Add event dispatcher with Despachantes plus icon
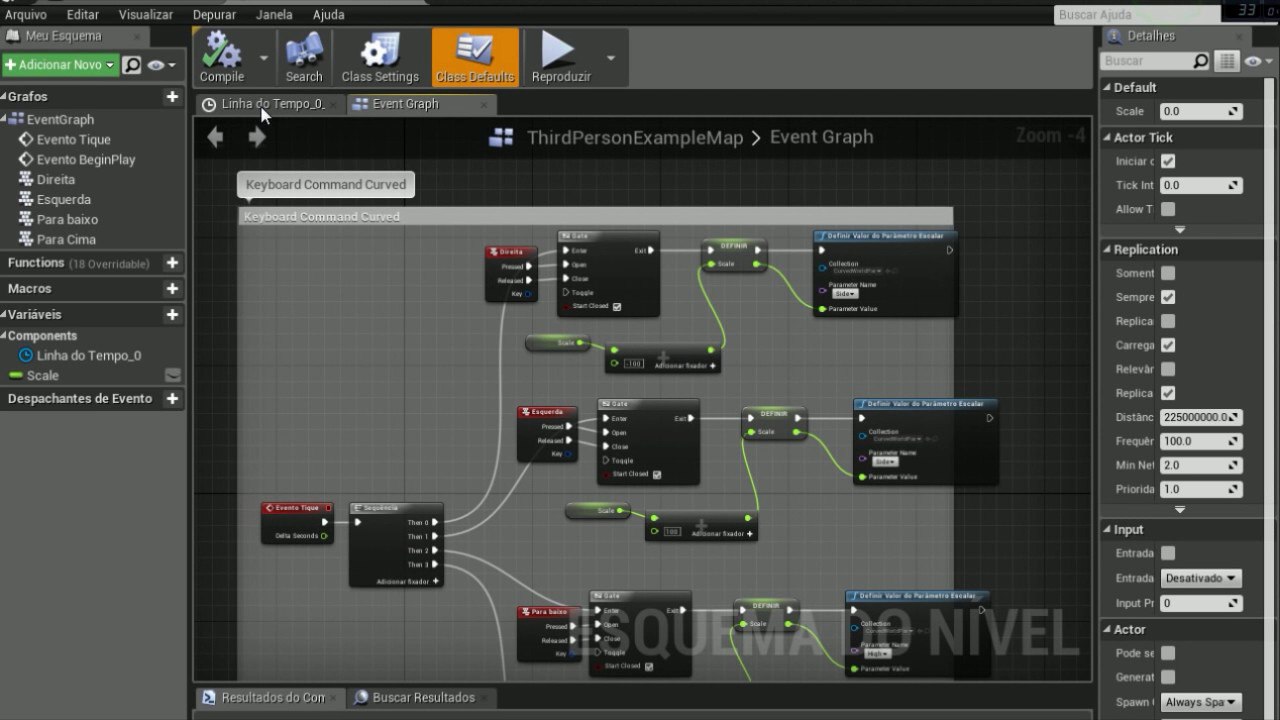This screenshot has height=720, width=1280. (x=172, y=399)
